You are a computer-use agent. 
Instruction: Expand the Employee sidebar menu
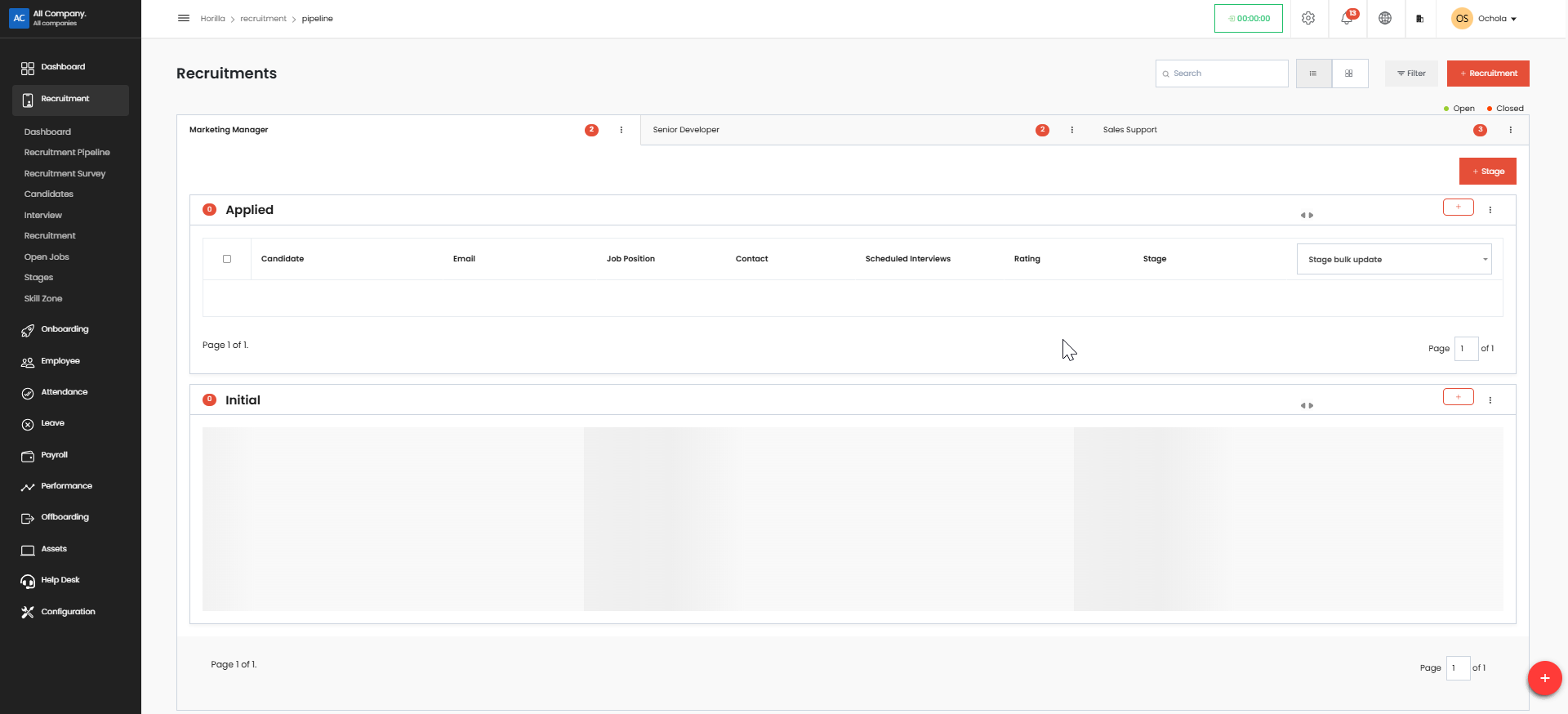coord(60,361)
